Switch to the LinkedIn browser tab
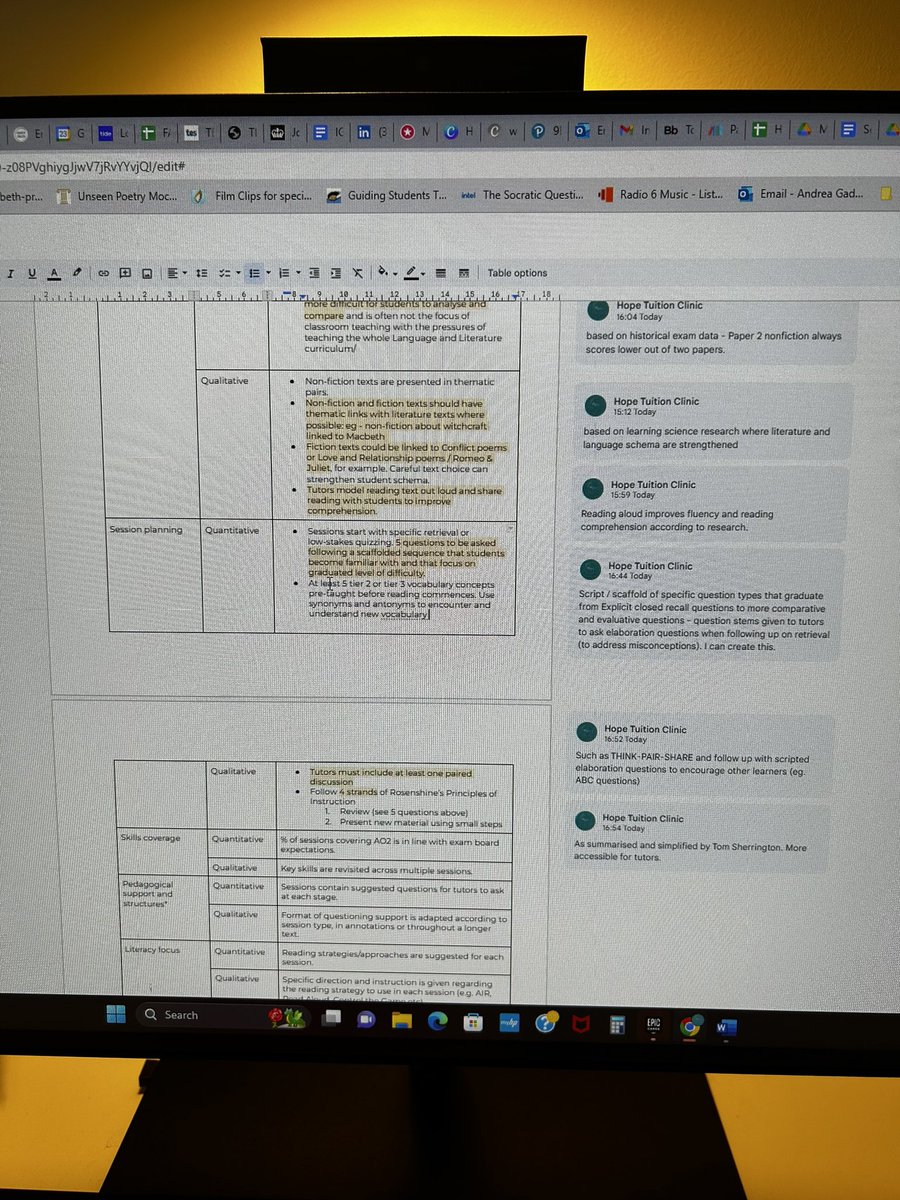Image resolution: width=900 pixels, height=1200 pixels. pyautogui.click(x=373, y=131)
